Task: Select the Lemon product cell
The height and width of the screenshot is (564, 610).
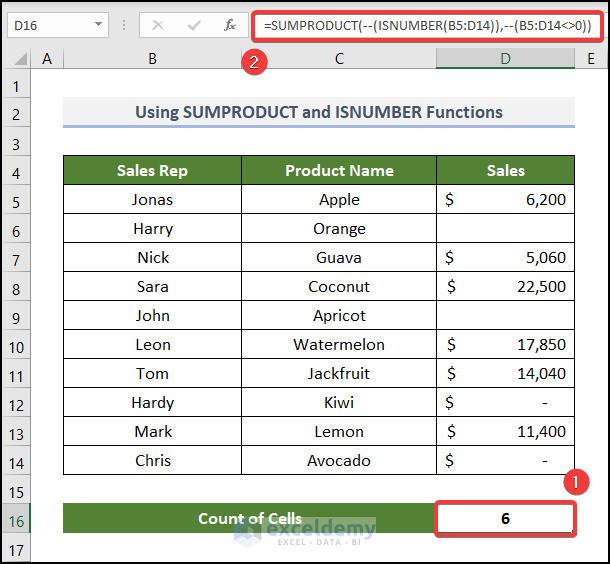Action: (x=339, y=432)
